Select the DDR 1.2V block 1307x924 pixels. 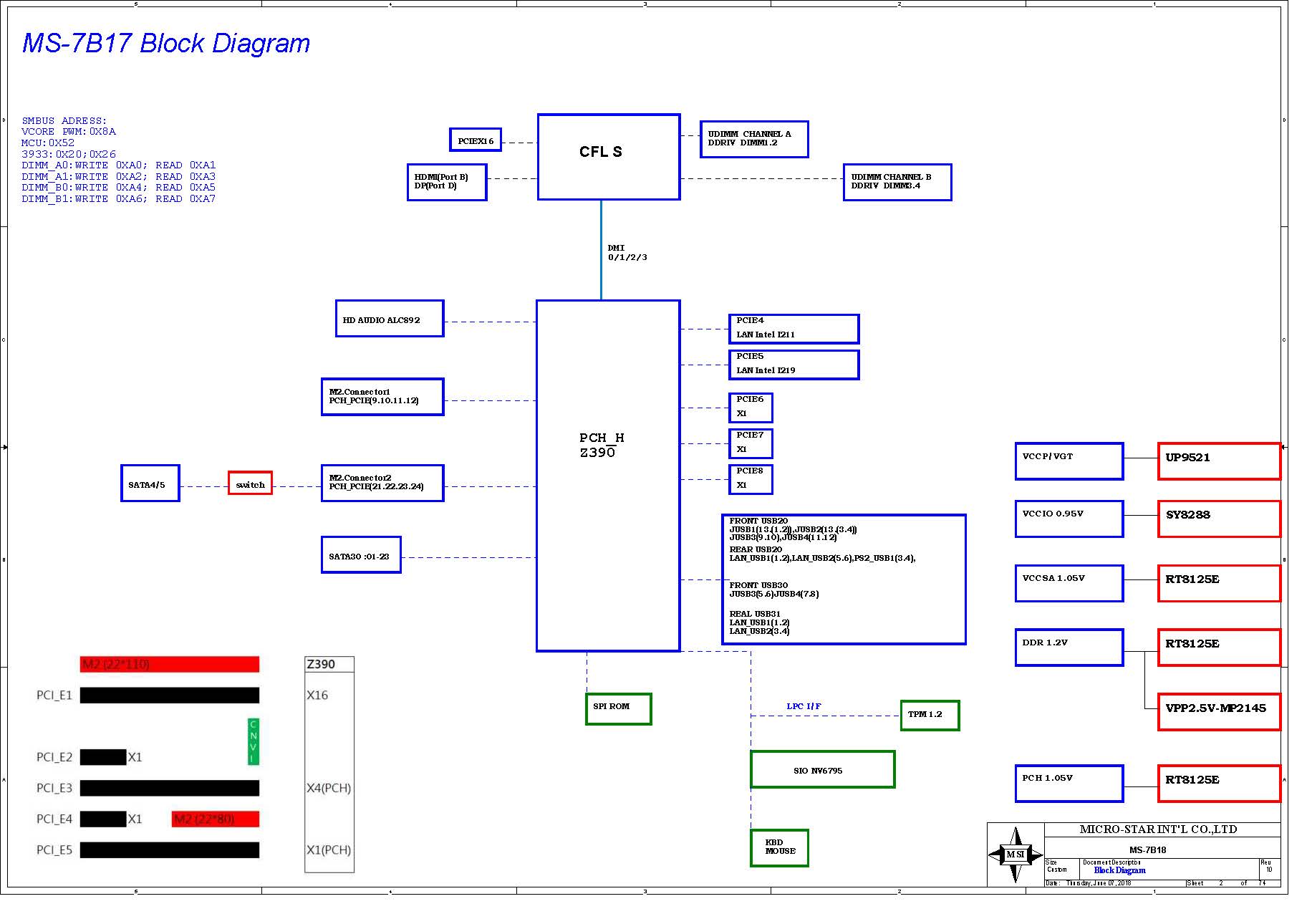click(1069, 648)
